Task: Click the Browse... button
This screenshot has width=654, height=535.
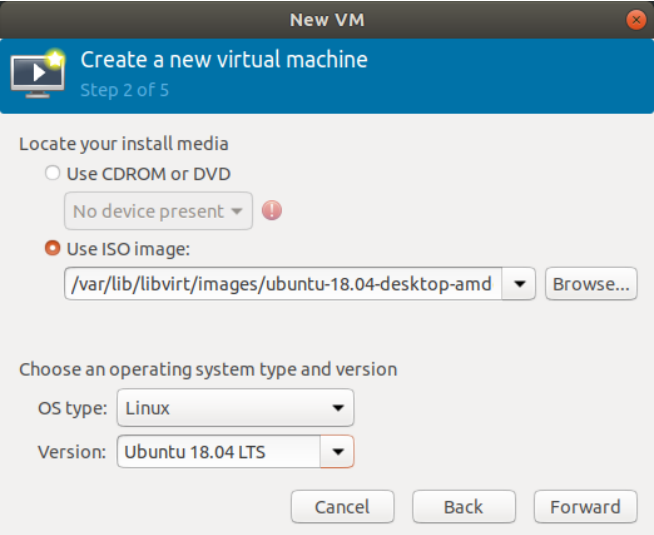Action: point(591,284)
